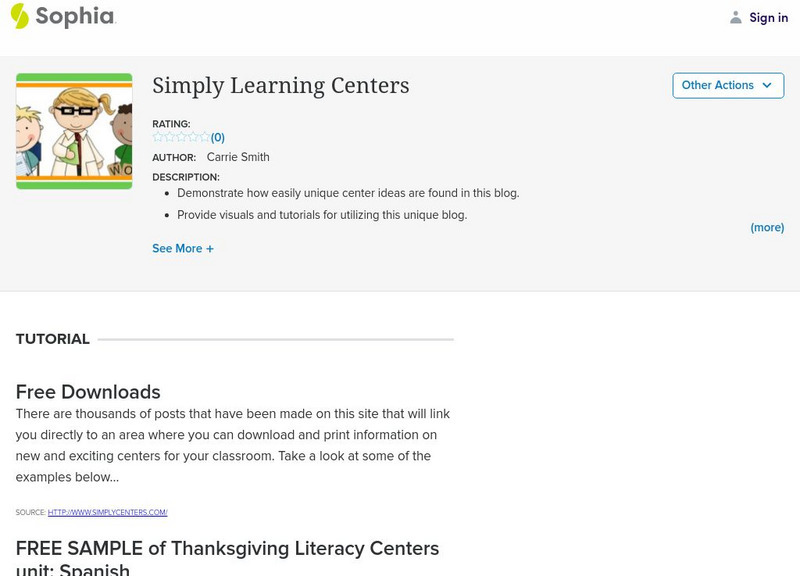The image size is (800, 576).
Task: Click the Simply Learning Centers title
Action: click(x=281, y=86)
